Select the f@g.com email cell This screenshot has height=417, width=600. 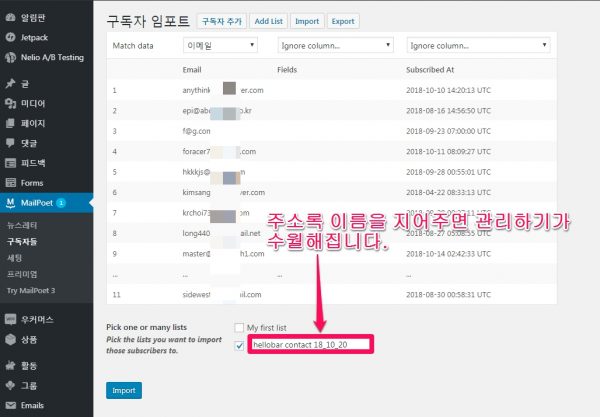pos(196,131)
